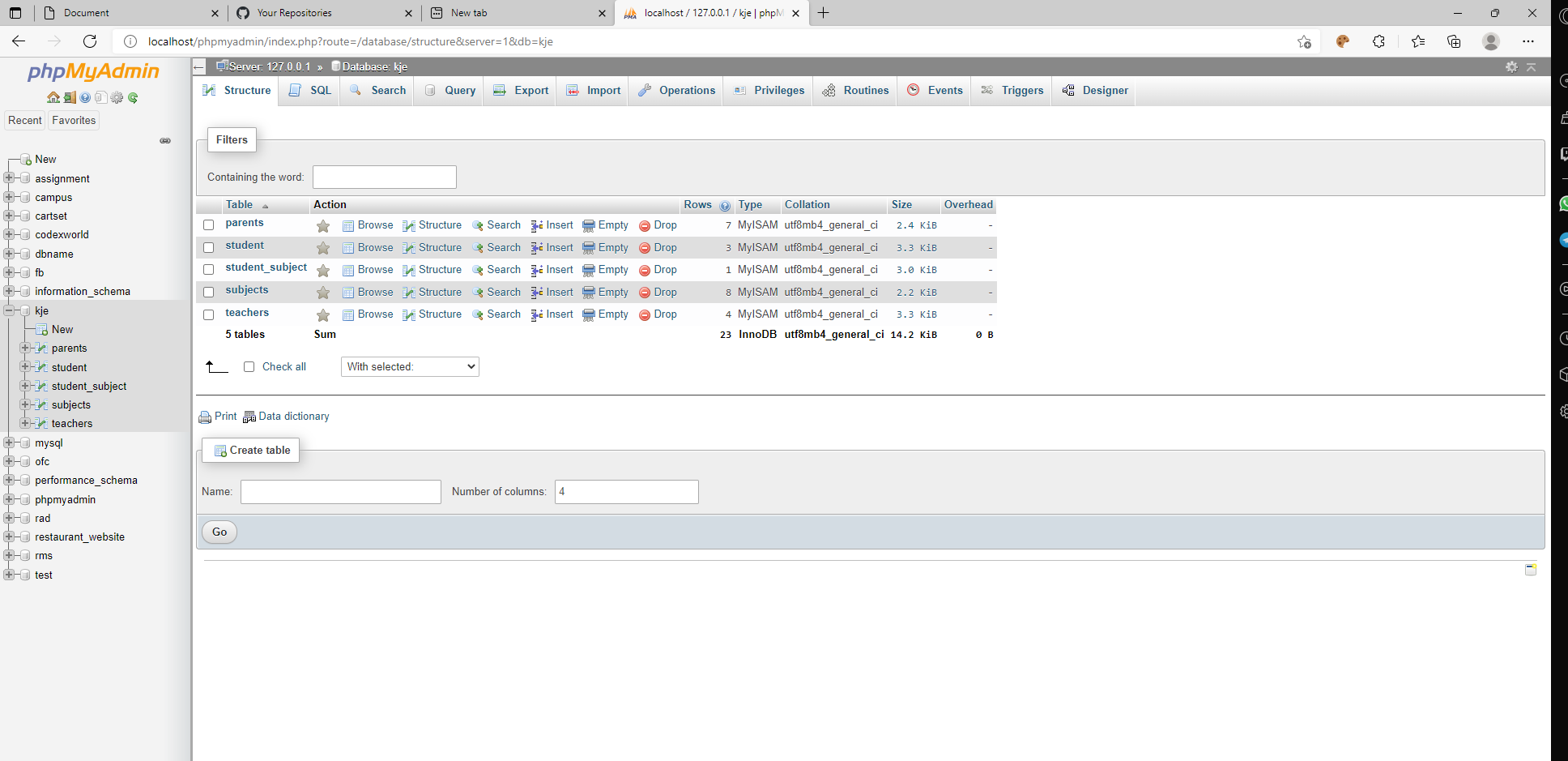Select the checkbox for the parents row
Image resolution: width=1568 pixels, height=761 pixels.
click(x=208, y=224)
